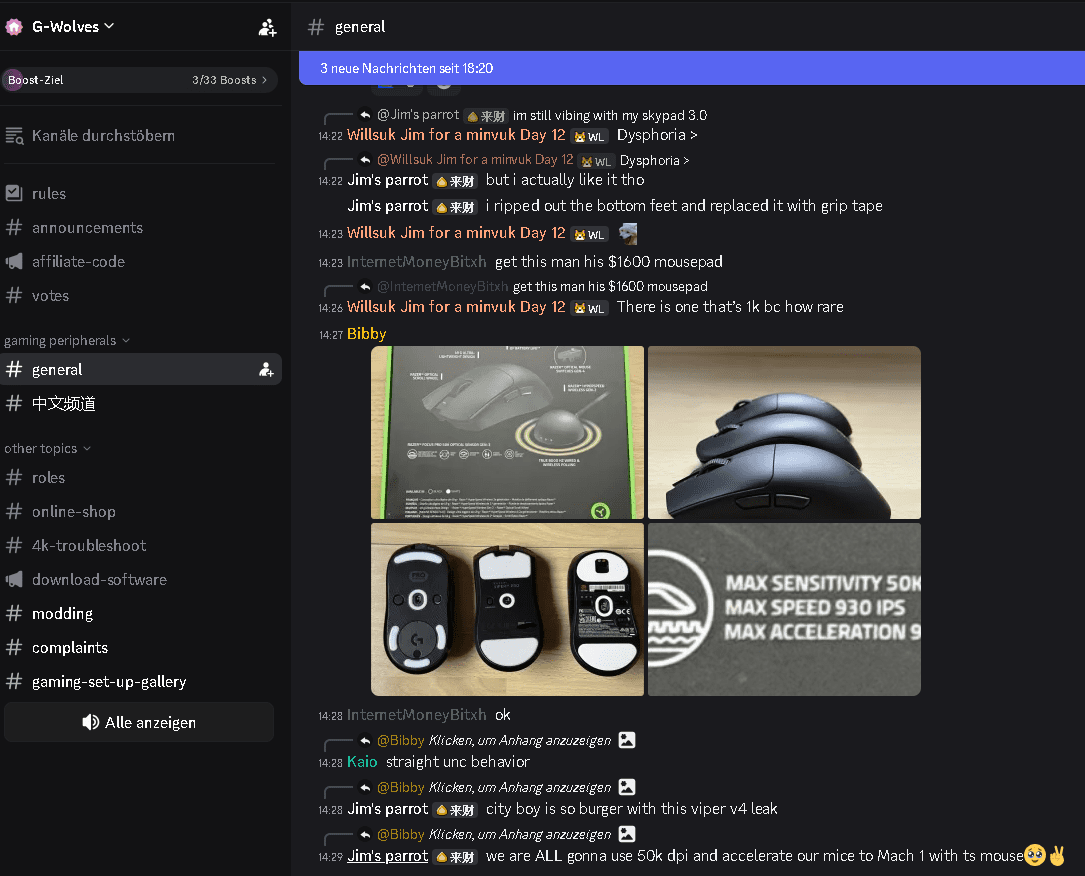Viewport: 1085px width, 876px height.
Task: Open the MAX SENSITIVITY 50K image thumbnail
Action: click(x=784, y=609)
